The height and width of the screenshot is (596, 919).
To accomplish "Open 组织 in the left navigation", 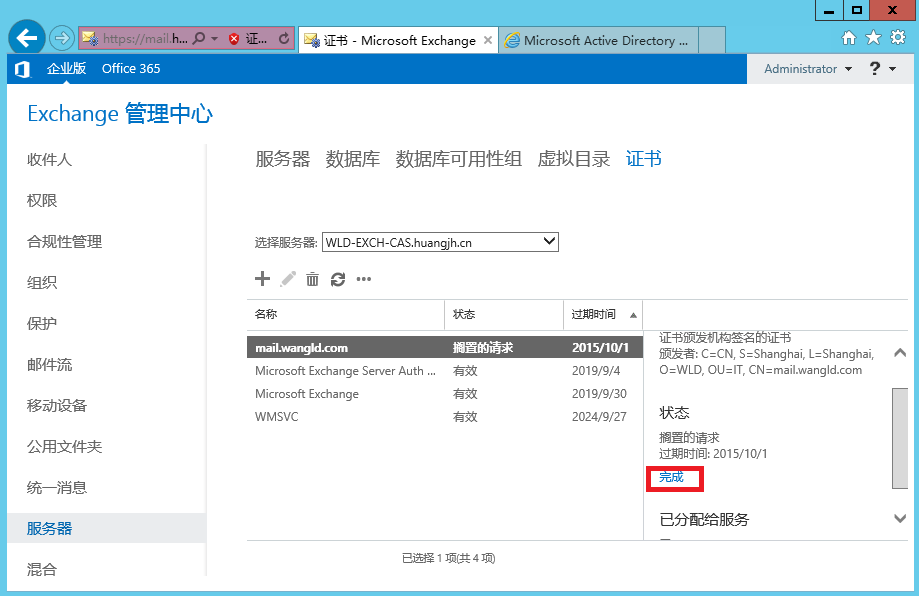I will click(x=42, y=282).
